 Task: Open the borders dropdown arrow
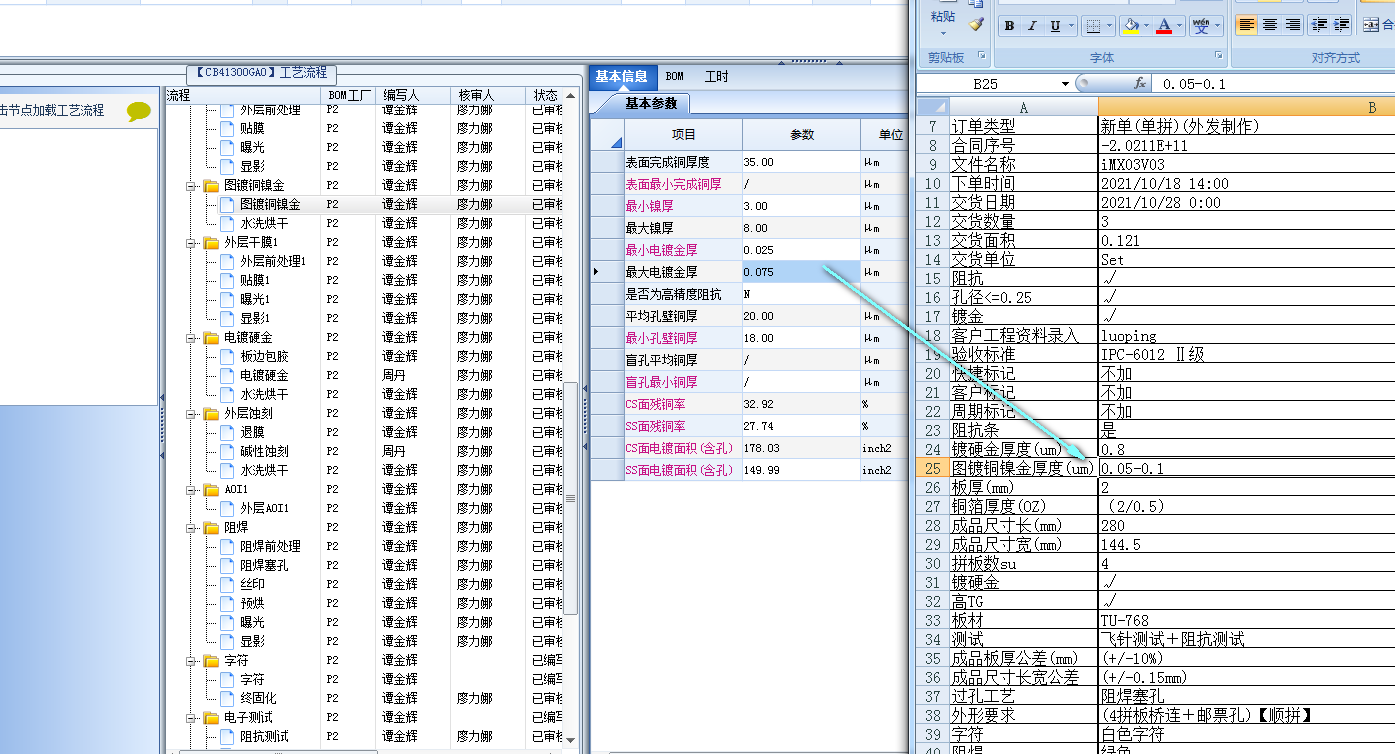click(x=1110, y=26)
